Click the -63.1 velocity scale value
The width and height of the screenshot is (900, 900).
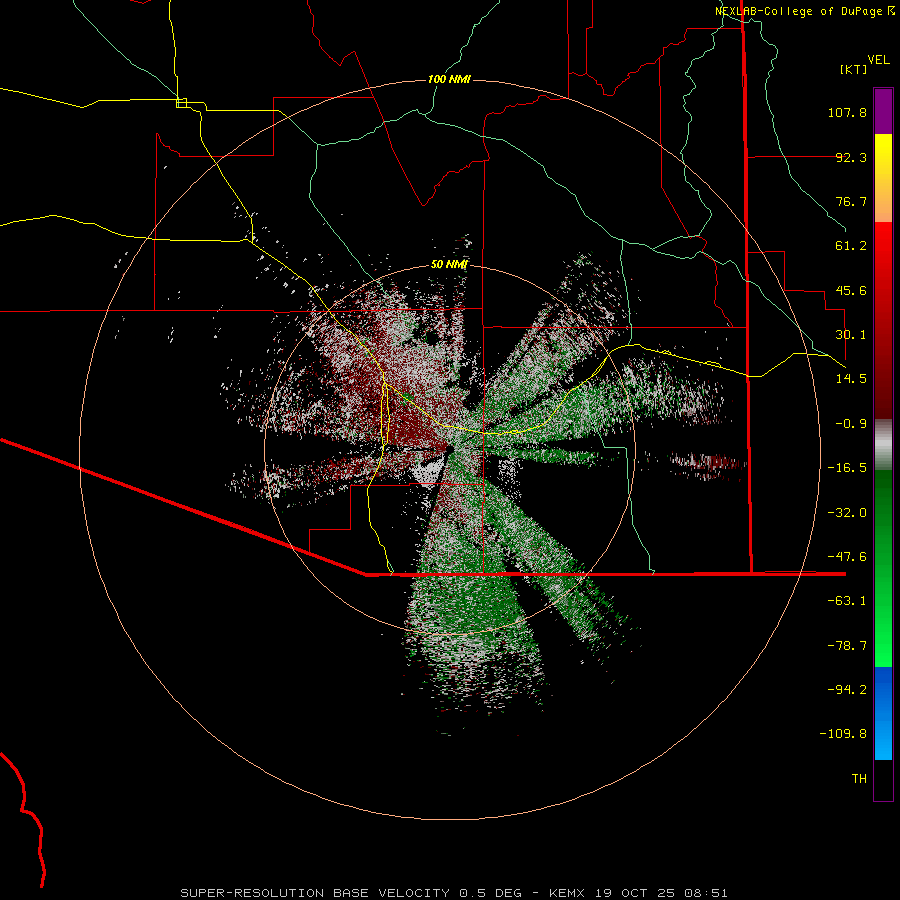(847, 601)
